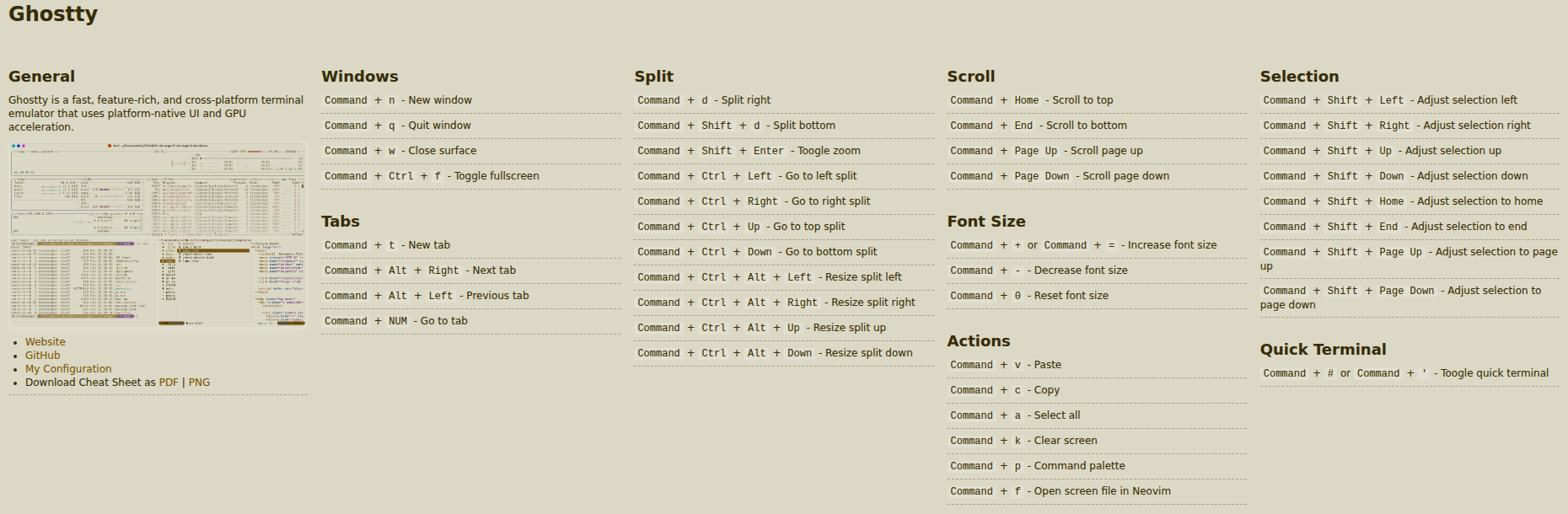The height and width of the screenshot is (514, 1568).
Task: Click the Selection section heading
Action: (x=1299, y=77)
